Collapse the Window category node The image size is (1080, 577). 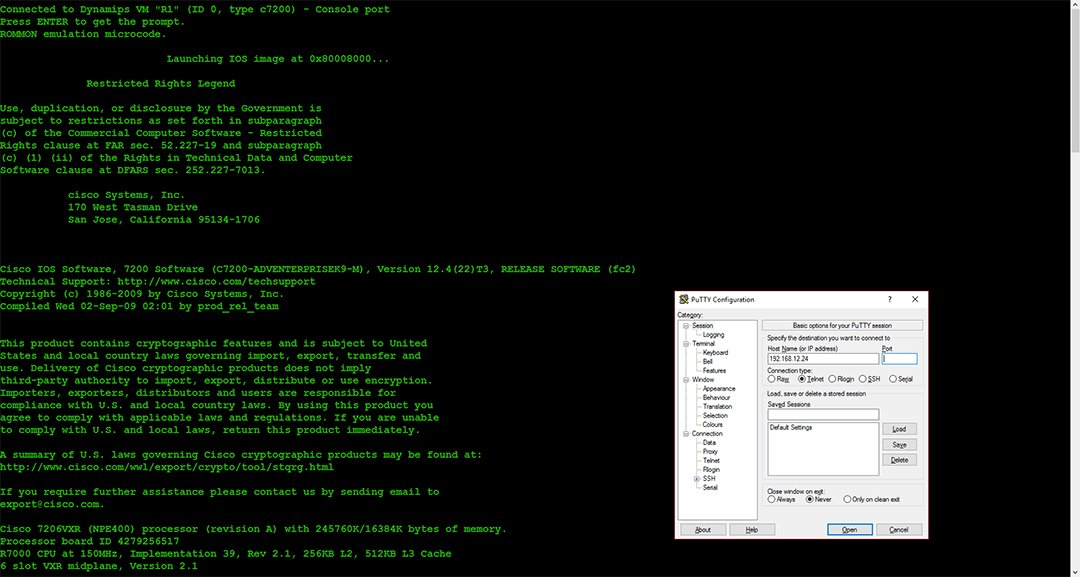tap(686, 379)
